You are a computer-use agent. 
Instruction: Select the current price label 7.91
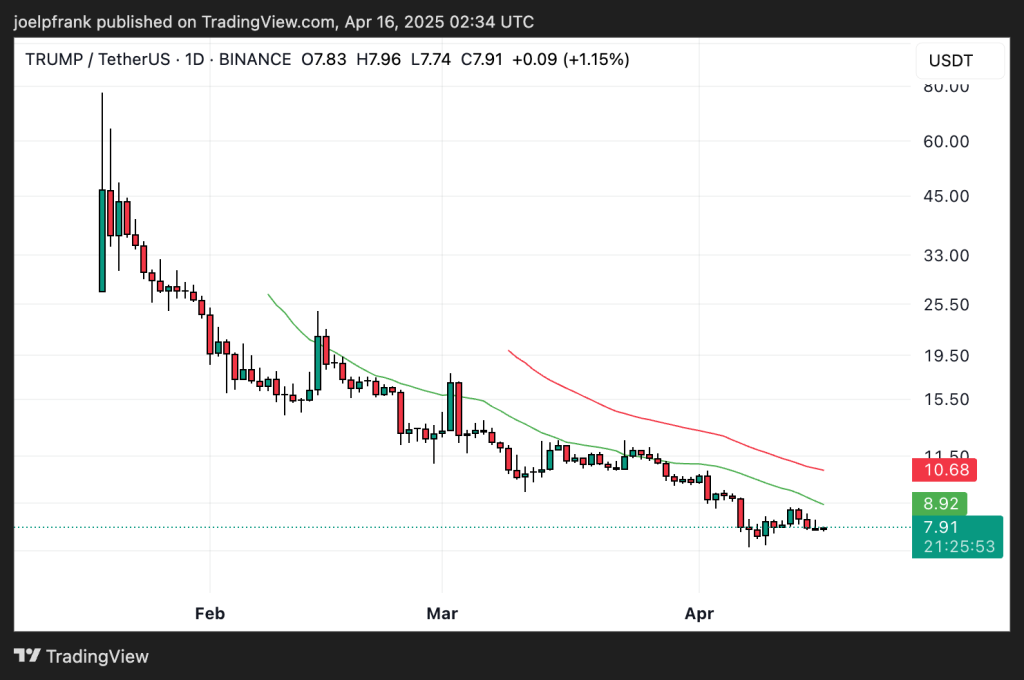(940, 524)
